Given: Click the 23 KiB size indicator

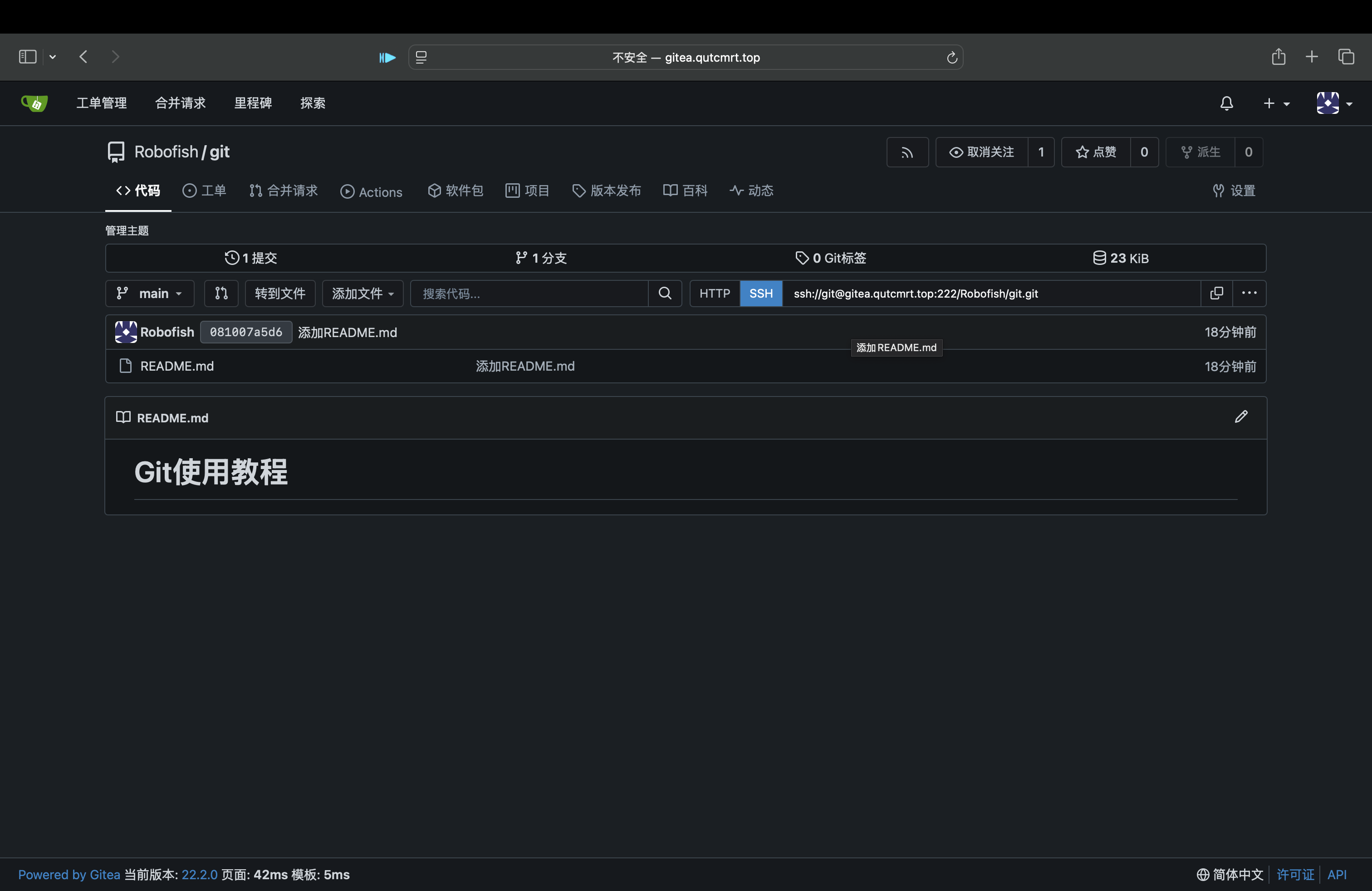Looking at the screenshot, I should tap(1121, 258).
